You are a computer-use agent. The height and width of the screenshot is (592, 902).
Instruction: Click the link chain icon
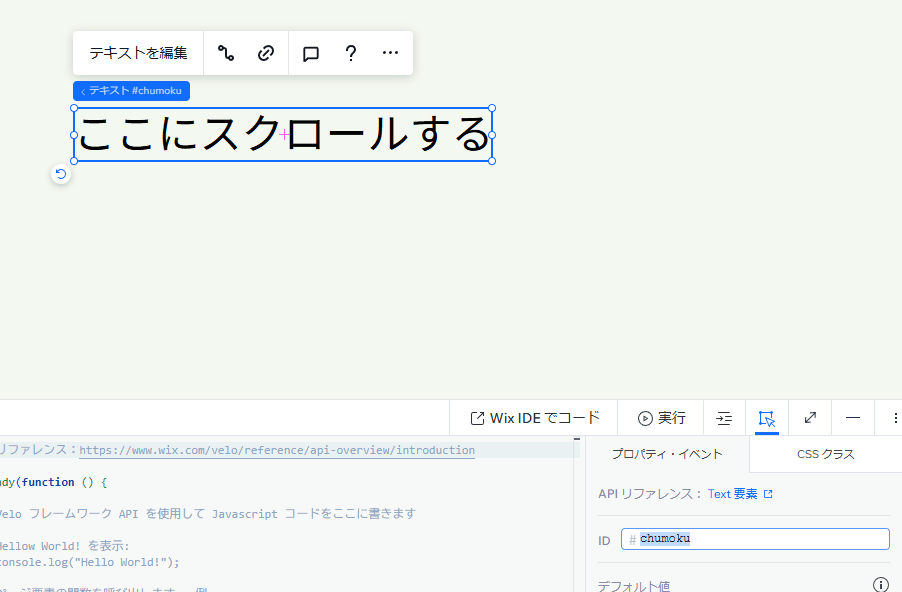tap(266, 53)
